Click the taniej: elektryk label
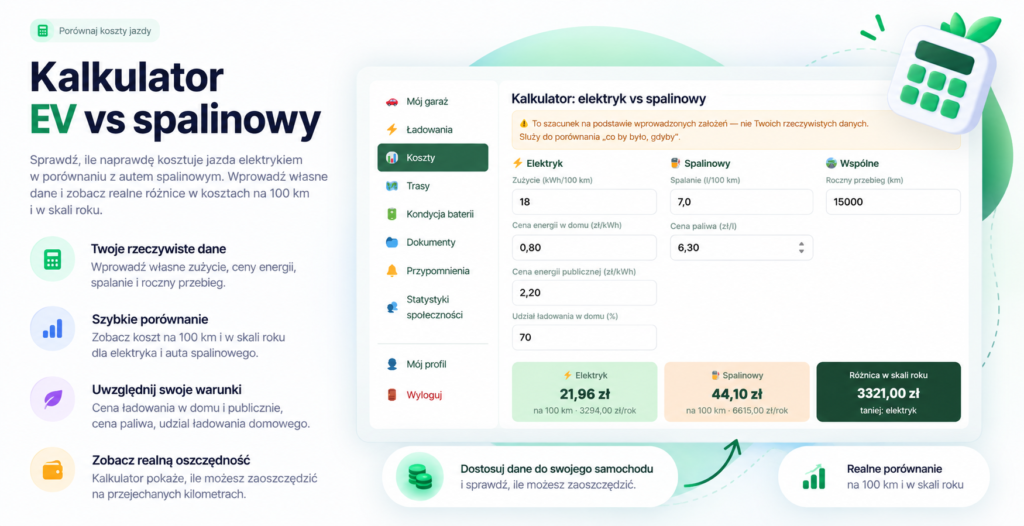Viewport: 1024px width, 526px height. (x=888, y=410)
